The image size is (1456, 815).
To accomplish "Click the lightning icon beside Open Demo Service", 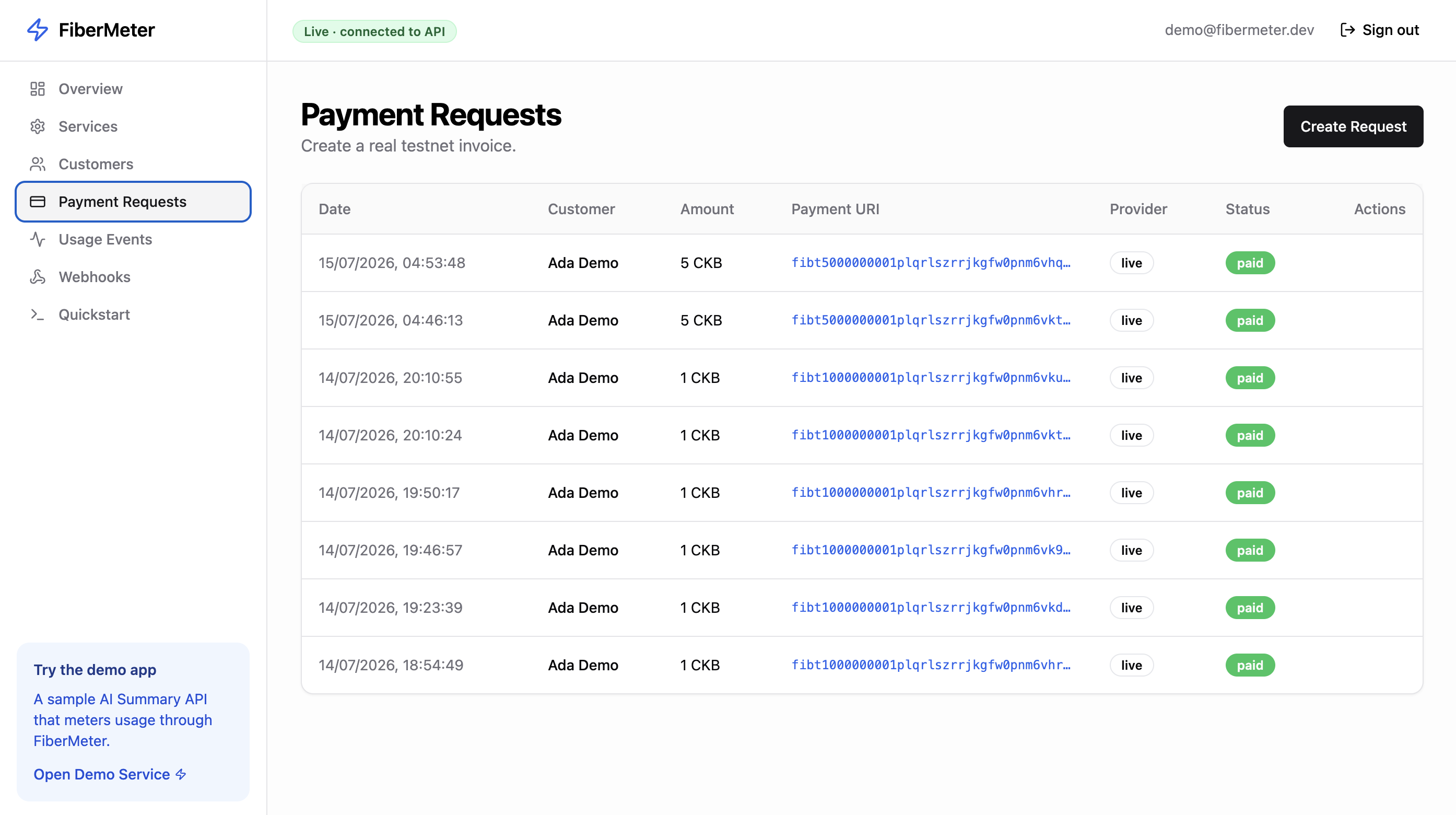I will pyautogui.click(x=181, y=774).
